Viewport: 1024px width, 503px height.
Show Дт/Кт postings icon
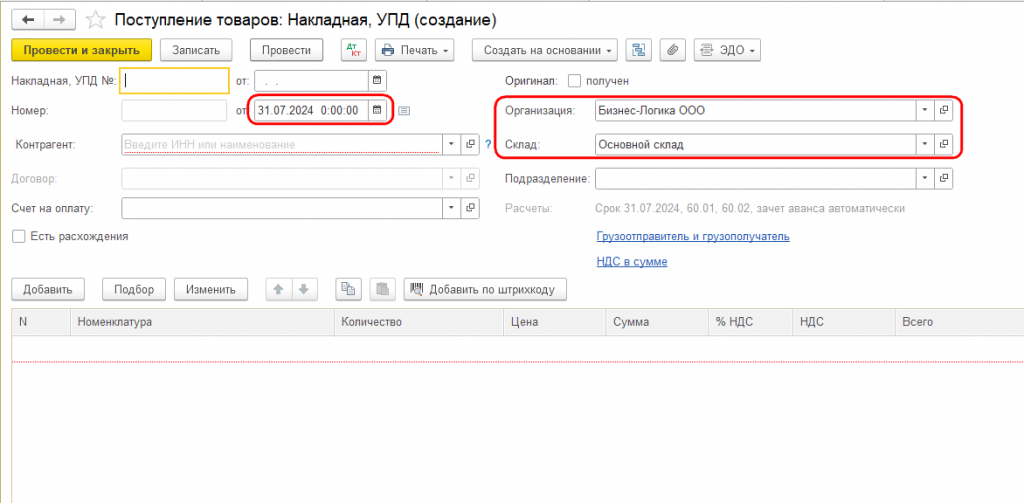coord(354,50)
